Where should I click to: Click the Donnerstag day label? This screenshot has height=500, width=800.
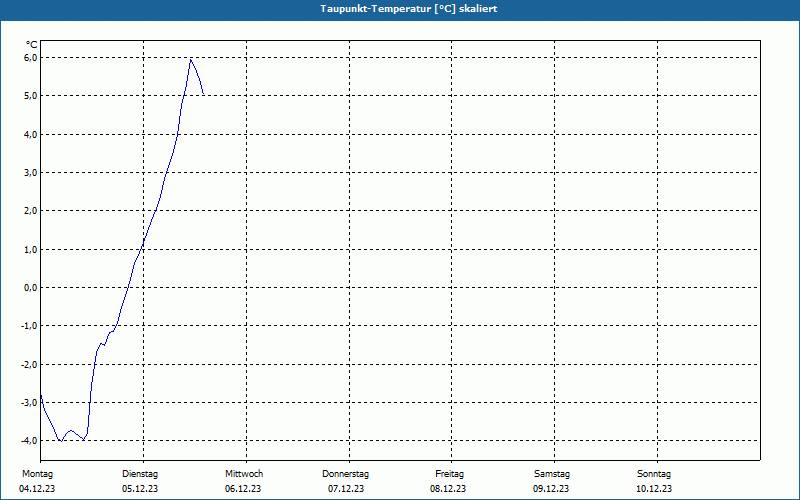coord(345,474)
